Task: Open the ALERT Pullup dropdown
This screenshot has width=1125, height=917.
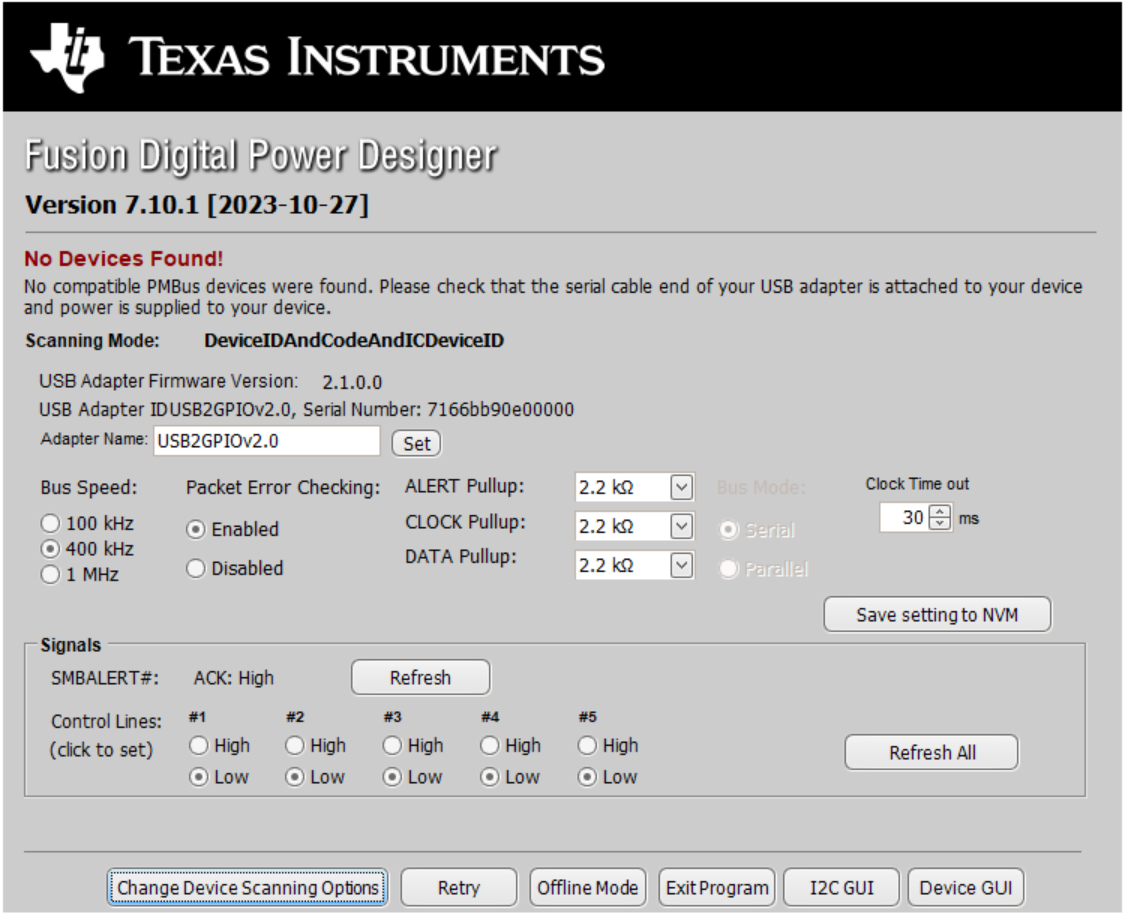Action: pyautogui.click(x=682, y=488)
